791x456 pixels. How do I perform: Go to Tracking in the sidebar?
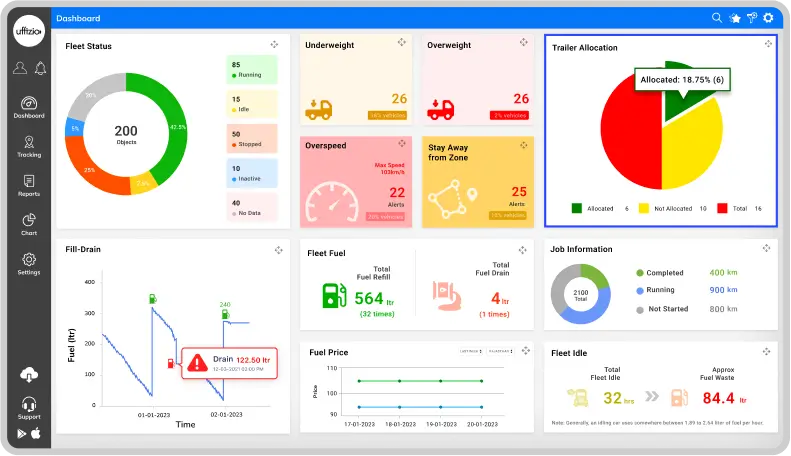click(29, 146)
